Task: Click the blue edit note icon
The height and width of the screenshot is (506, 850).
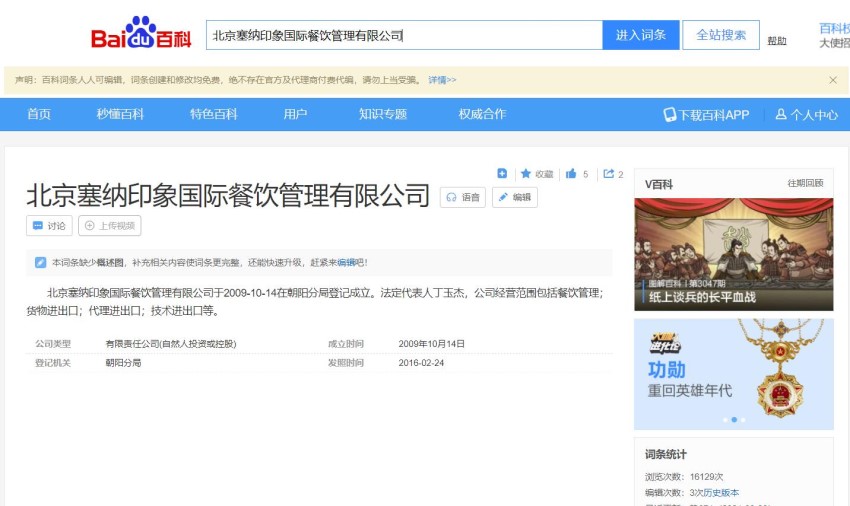Action: 40,262
